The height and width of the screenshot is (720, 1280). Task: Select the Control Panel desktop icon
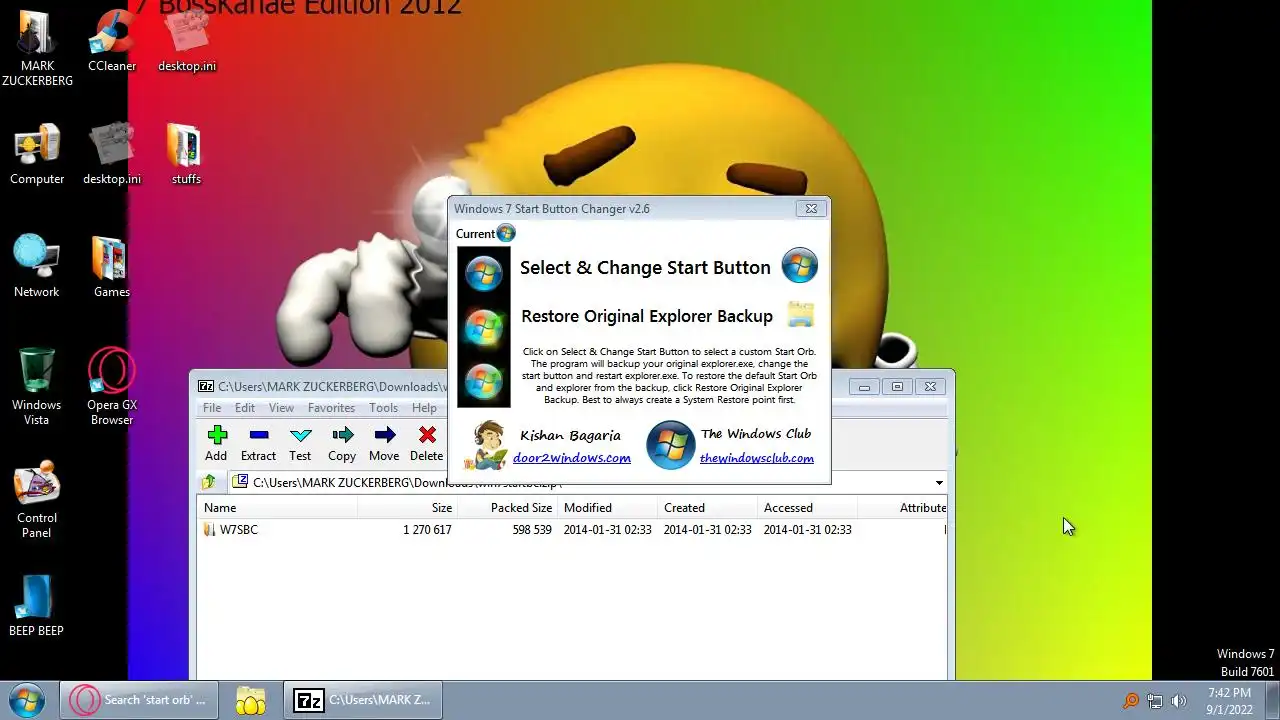(x=37, y=500)
